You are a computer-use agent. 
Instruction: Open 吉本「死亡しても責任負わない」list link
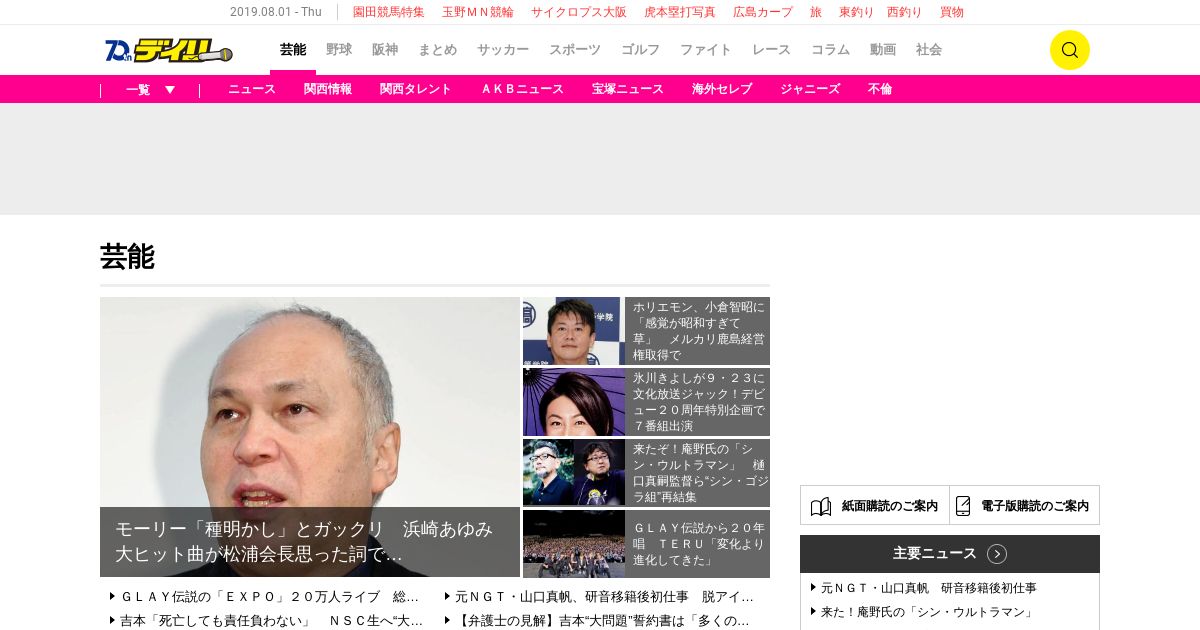[x=271, y=621]
